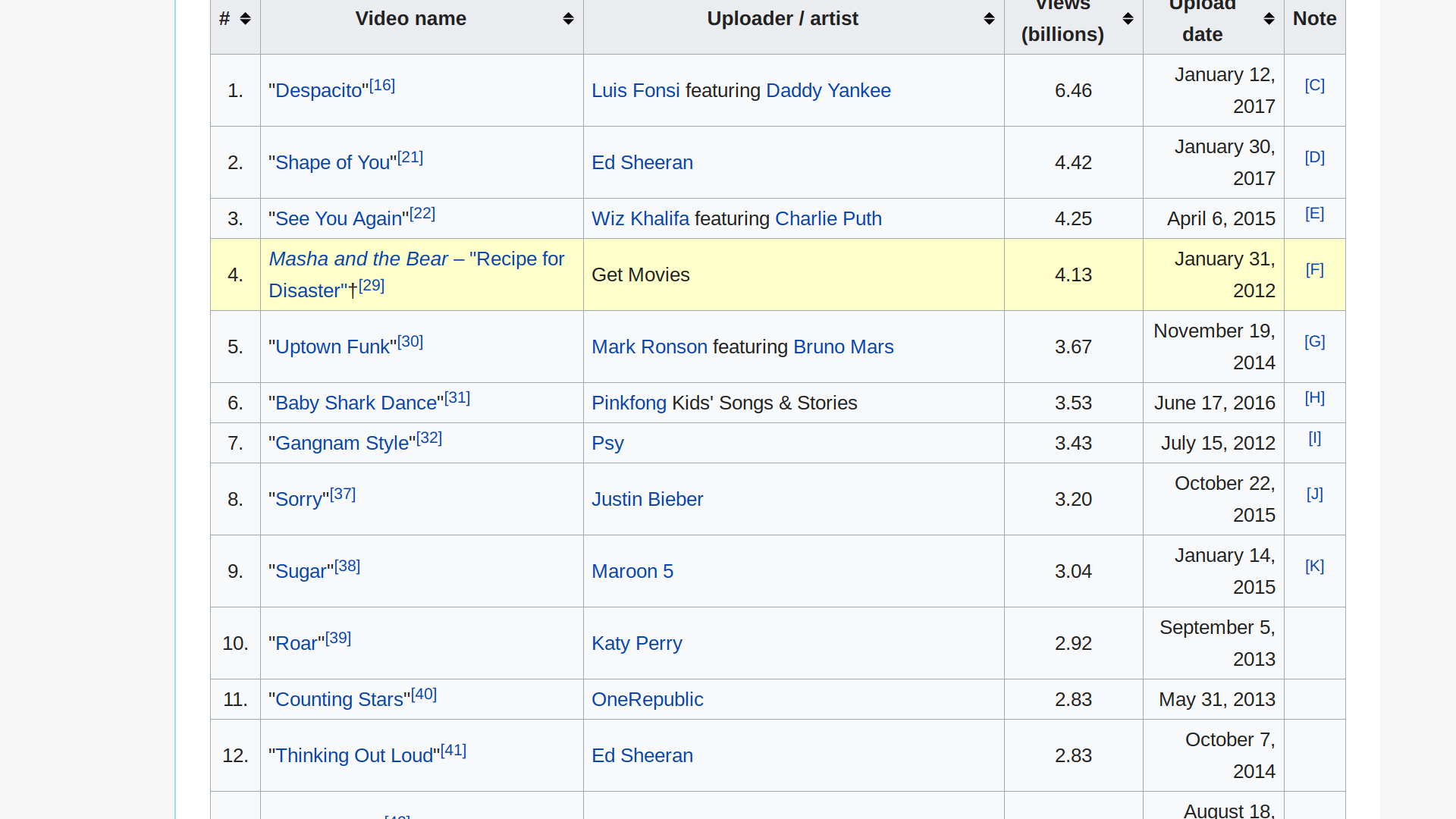1456x819 pixels.
Task: Open note [C] in Despacito row
Action: (1315, 86)
